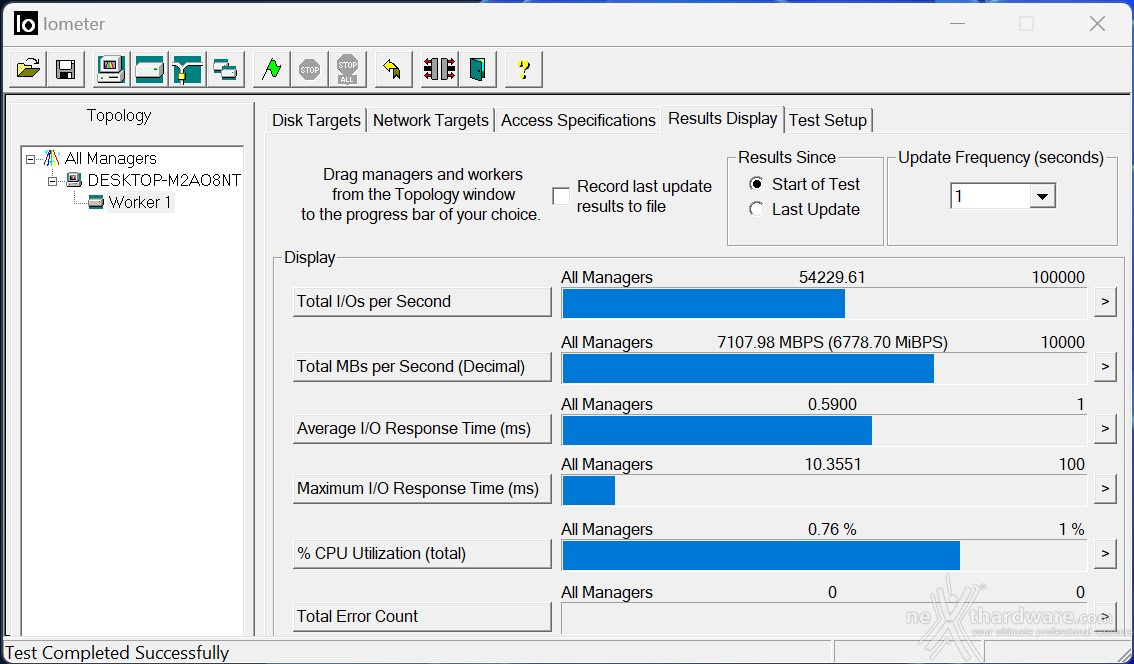This screenshot has width=1134, height=664.
Task: Click the empty Total Error Count bar
Action: pyautogui.click(x=824, y=618)
